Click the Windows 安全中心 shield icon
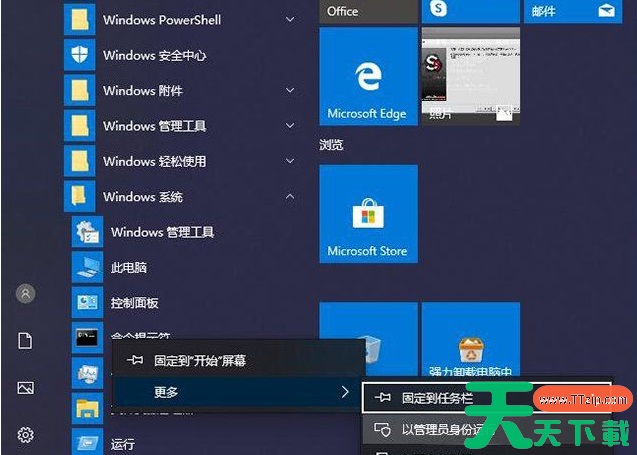The image size is (637, 455). point(80,55)
